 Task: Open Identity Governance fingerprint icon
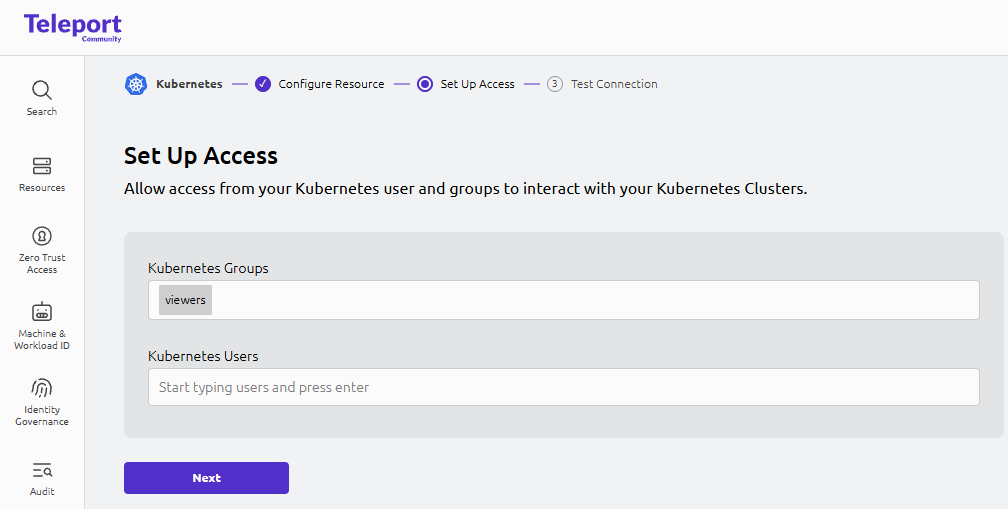[x=42, y=388]
